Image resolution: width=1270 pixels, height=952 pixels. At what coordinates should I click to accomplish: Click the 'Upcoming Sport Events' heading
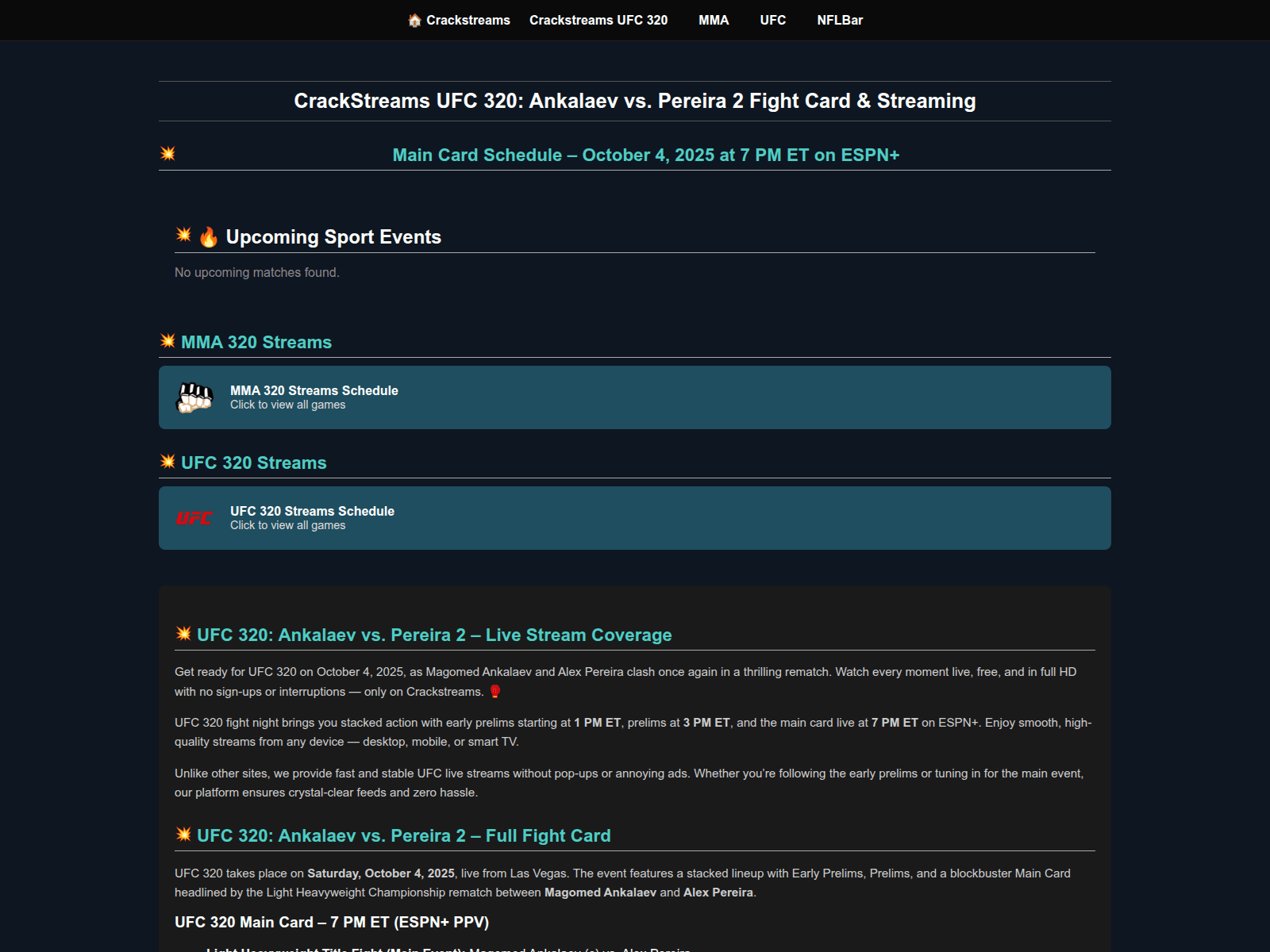[x=333, y=236]
